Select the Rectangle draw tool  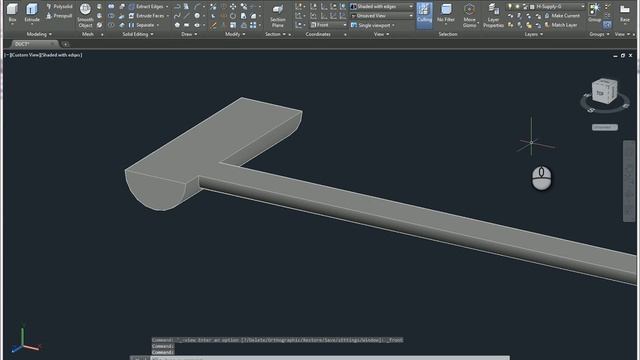click(x=187, y=25)
